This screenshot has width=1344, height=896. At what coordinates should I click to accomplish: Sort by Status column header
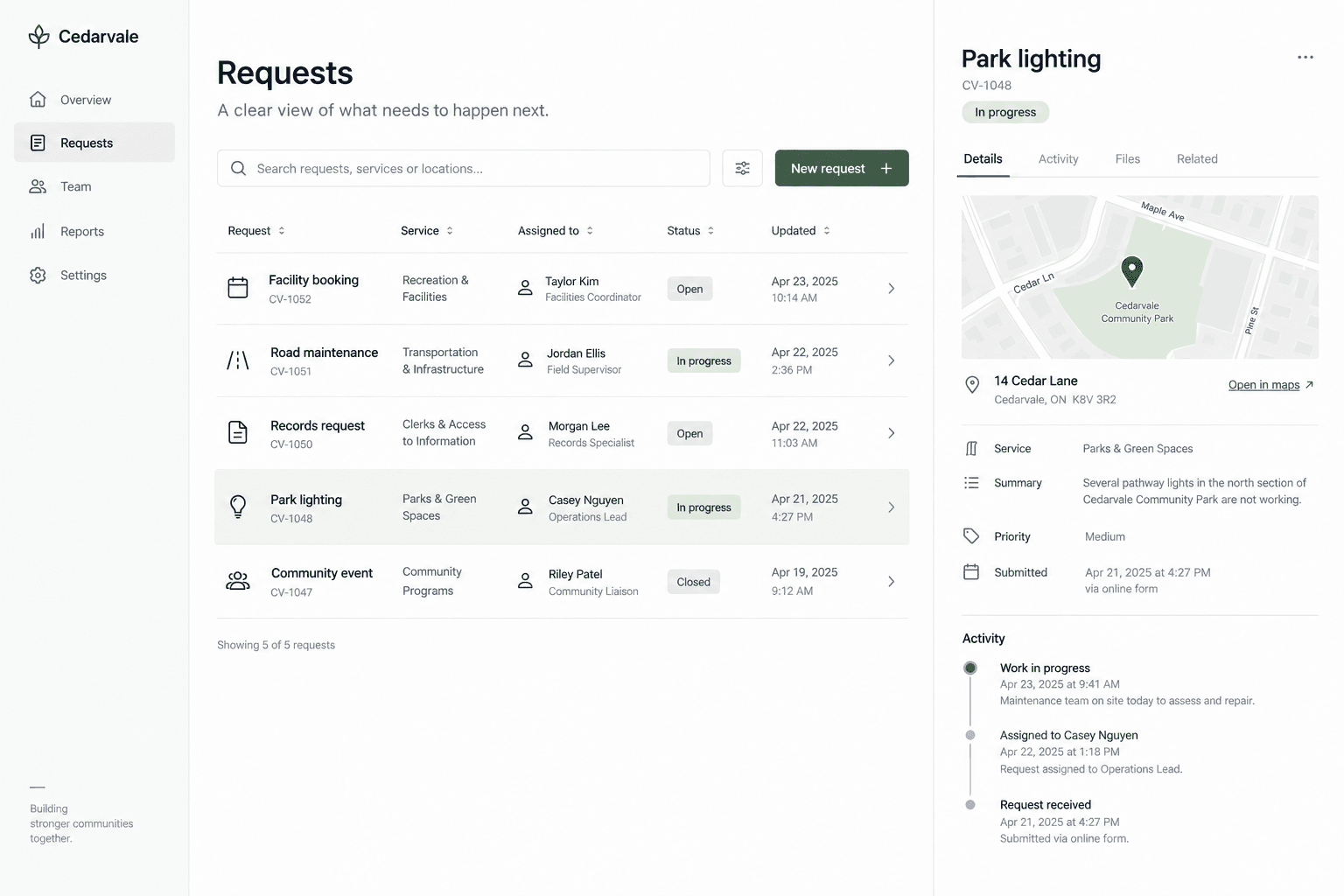tap(691, 231)
